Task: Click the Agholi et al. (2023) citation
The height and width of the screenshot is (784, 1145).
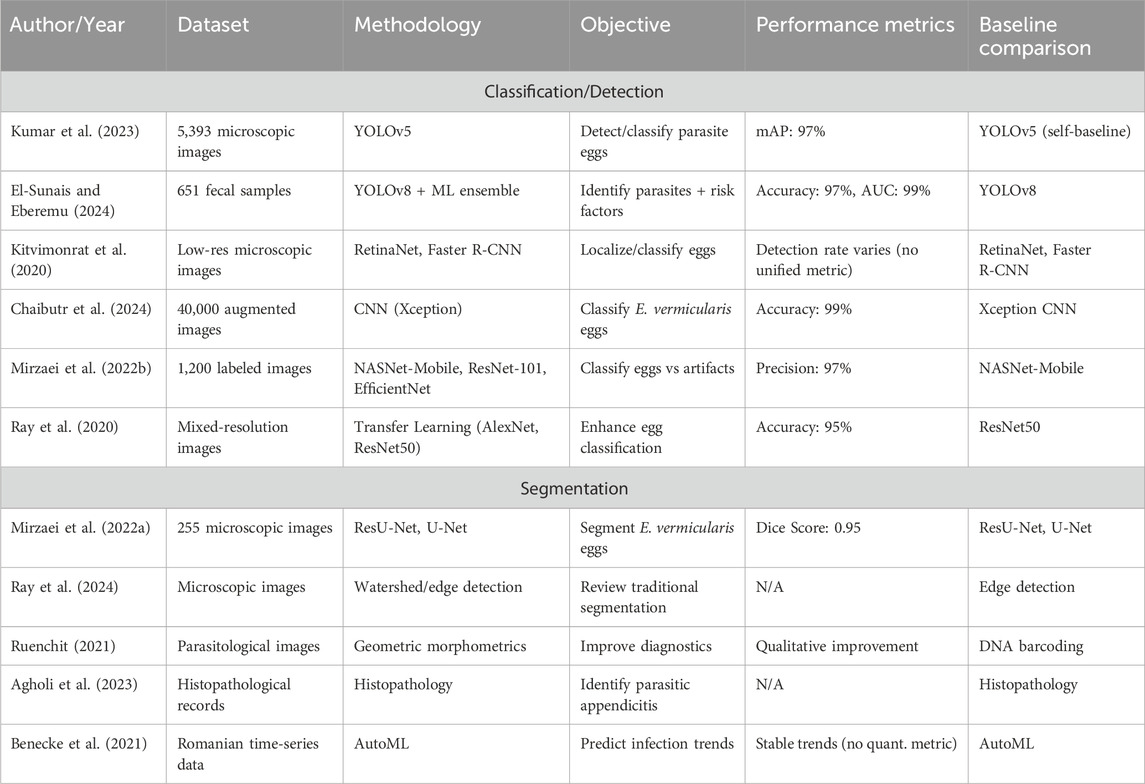Action: coord(66,685)
